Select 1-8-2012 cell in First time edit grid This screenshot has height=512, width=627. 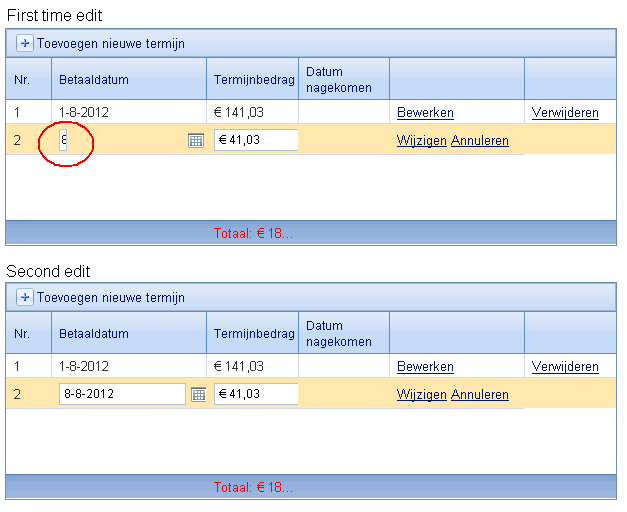[129, 112]
